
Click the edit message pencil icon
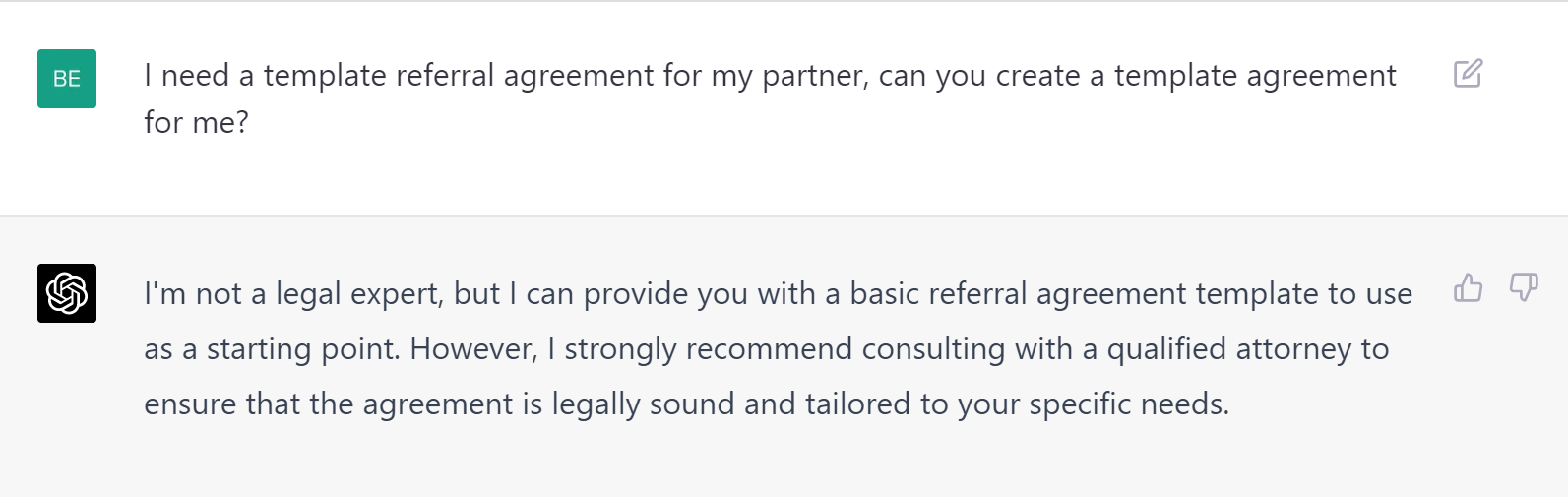tap(1468, 74)
